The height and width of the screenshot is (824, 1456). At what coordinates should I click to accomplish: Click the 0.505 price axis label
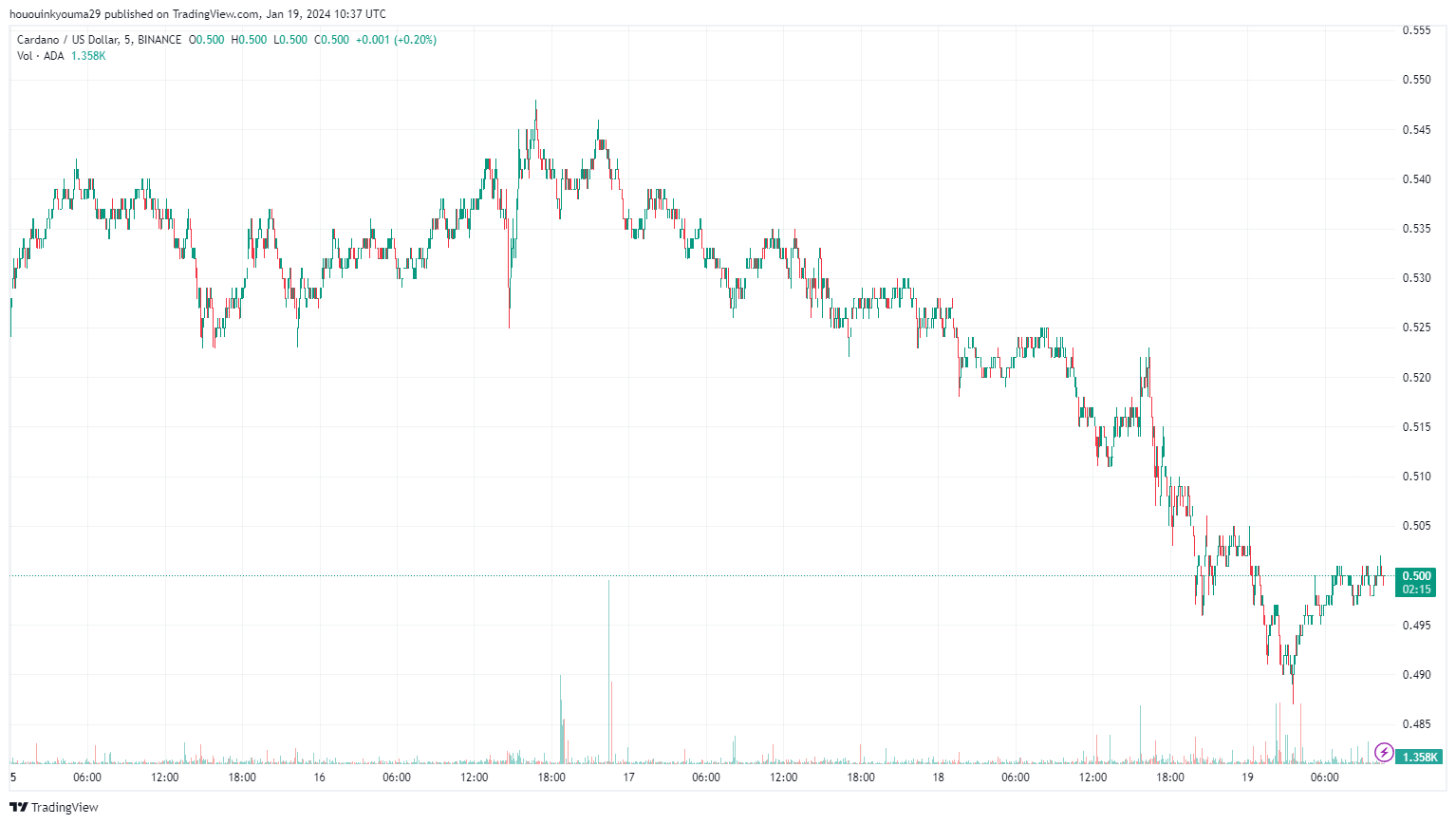point(1417,526)
